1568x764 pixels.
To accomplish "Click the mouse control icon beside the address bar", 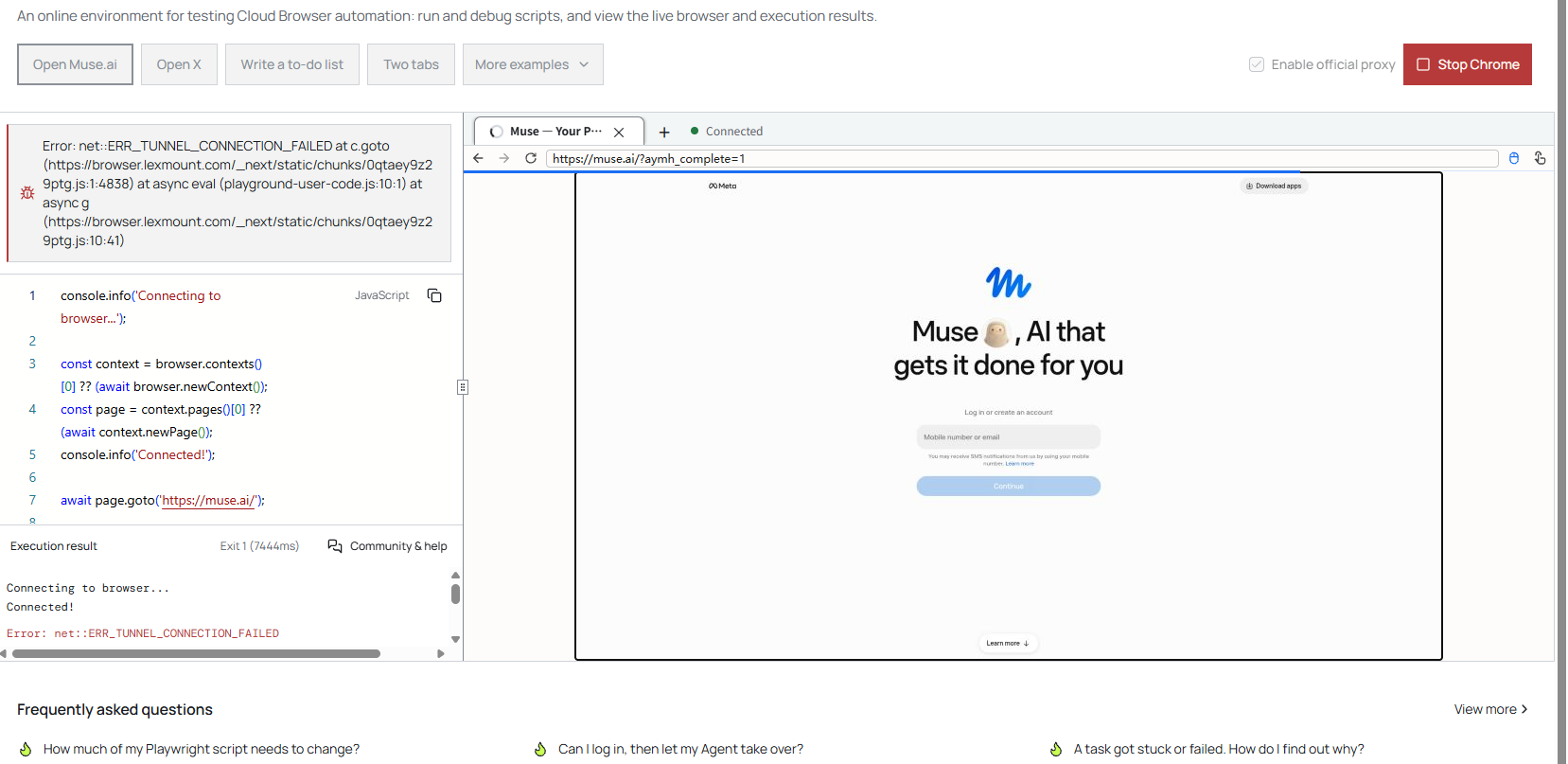I will click(x=1514, y=158).
